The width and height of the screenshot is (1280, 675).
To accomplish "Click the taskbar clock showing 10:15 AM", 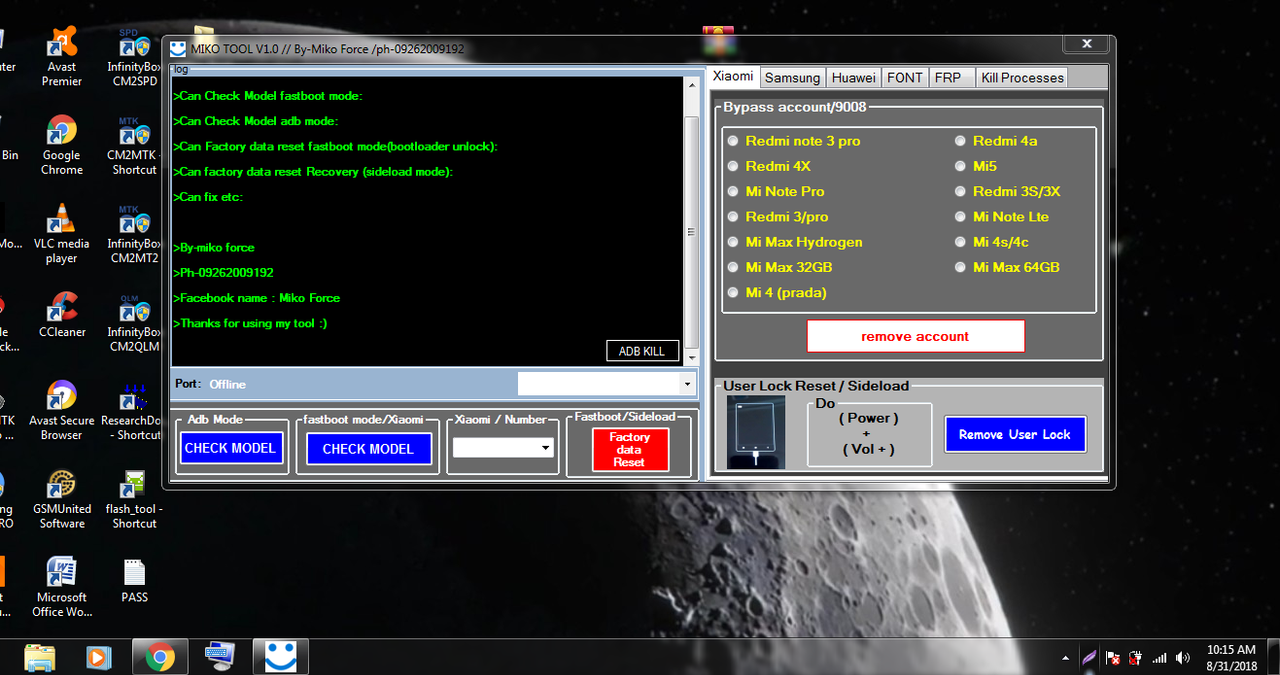I will 1231,657.
